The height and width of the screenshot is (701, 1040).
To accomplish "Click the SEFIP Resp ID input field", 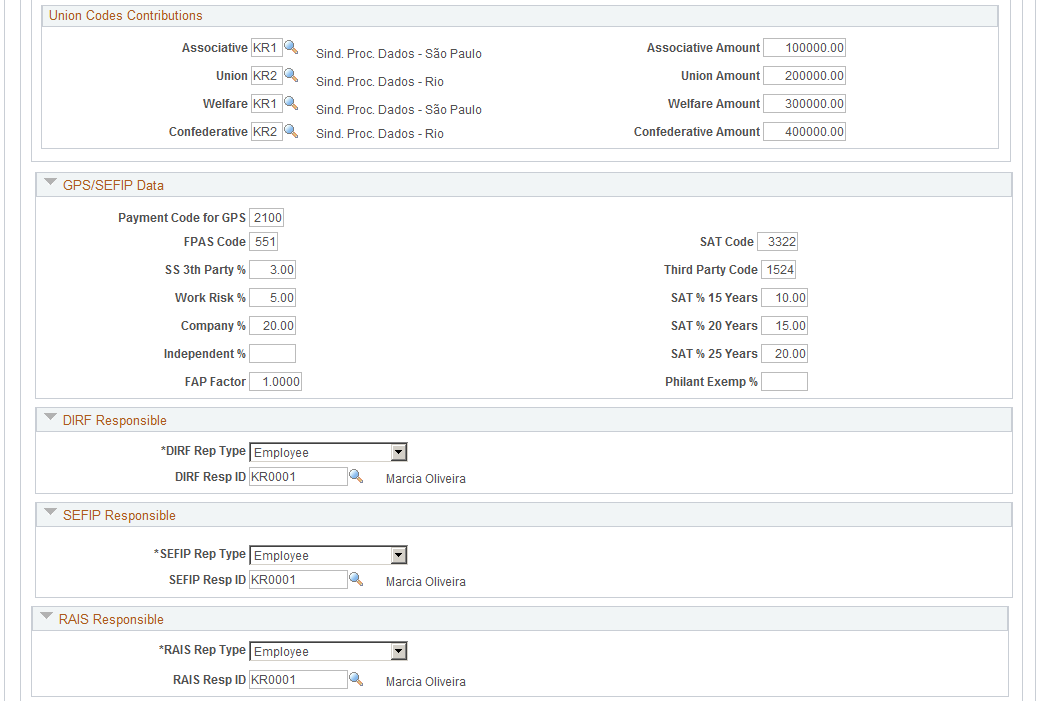I will 298,579.
